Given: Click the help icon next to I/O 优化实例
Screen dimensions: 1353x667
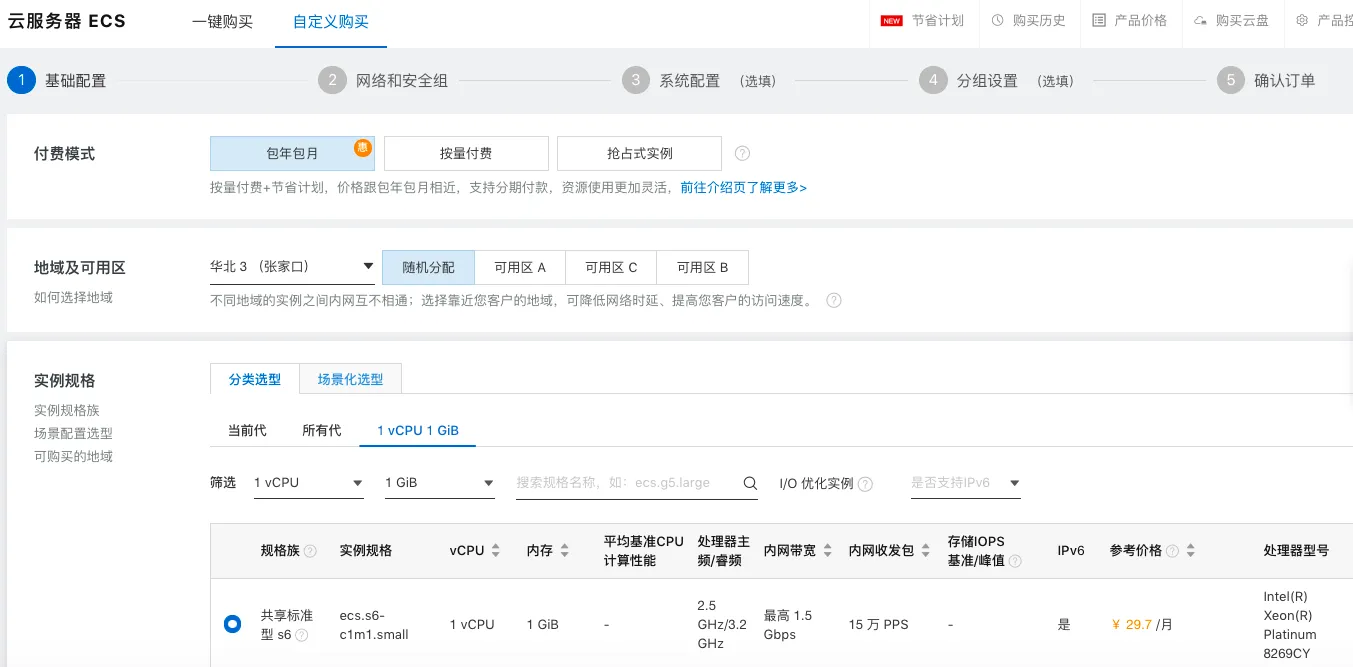Looking at the screenshot, I should 867,482.
